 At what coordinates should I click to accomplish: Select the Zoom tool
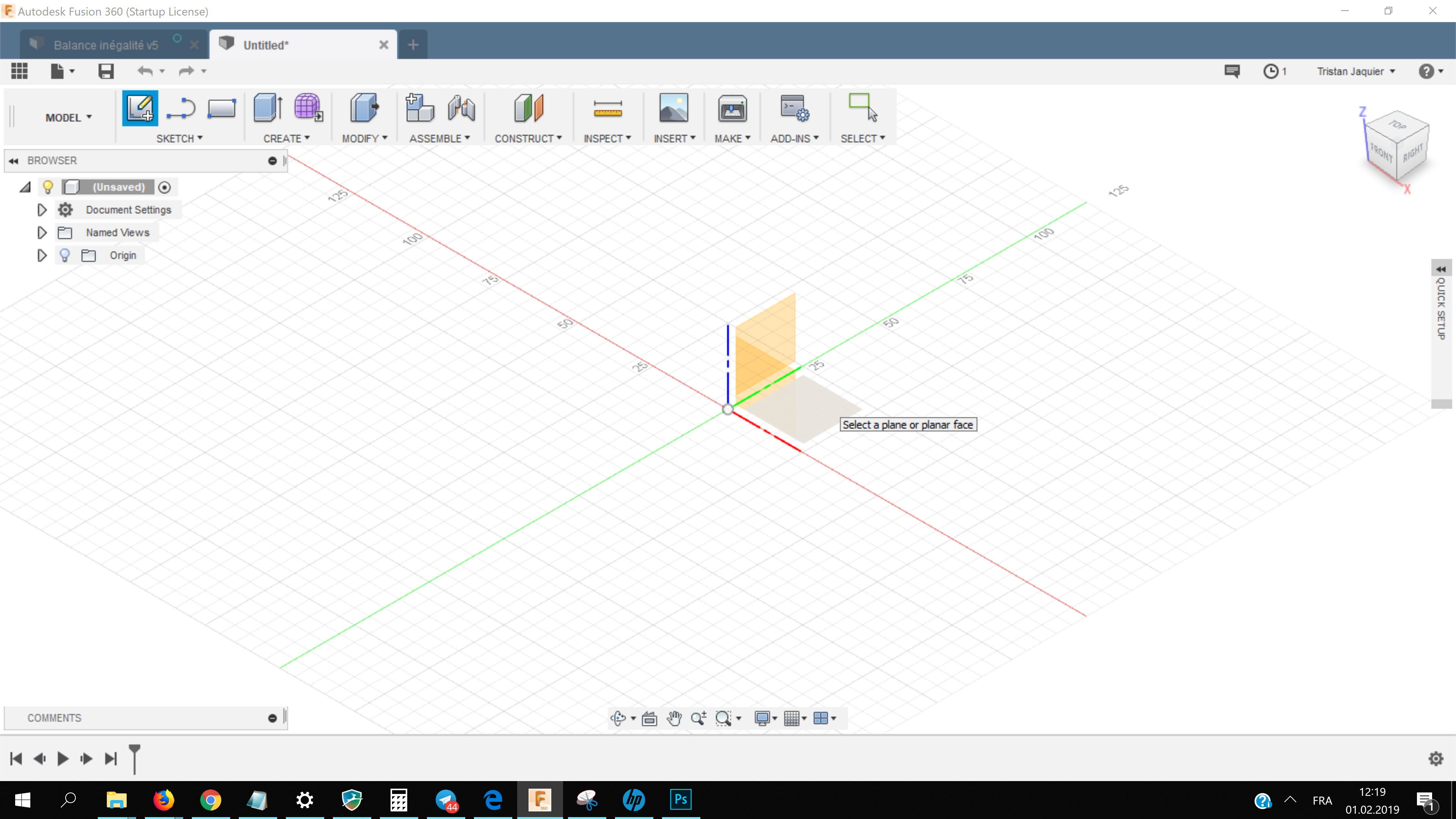point(698,718)
